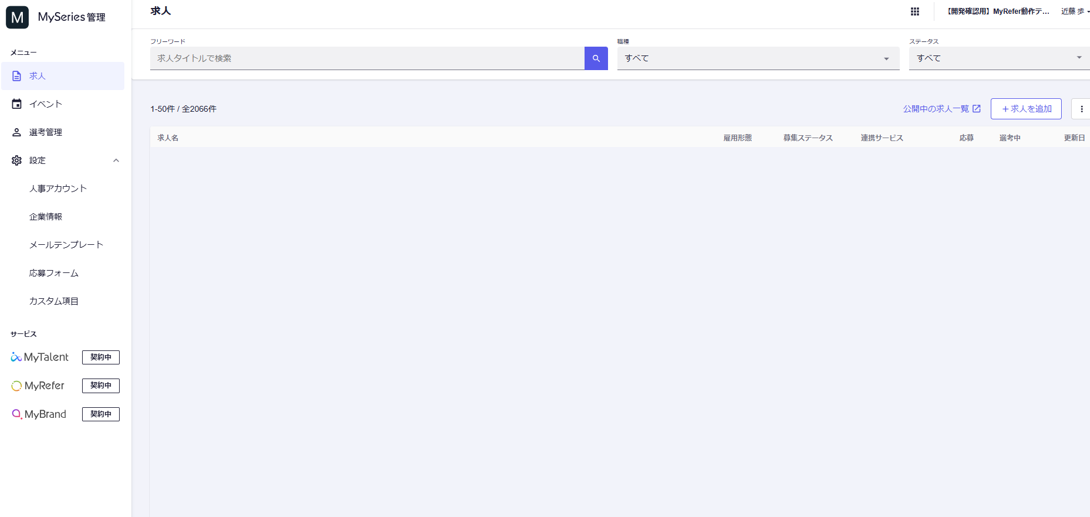Open the three-dot more options menu

[1081, 109]
